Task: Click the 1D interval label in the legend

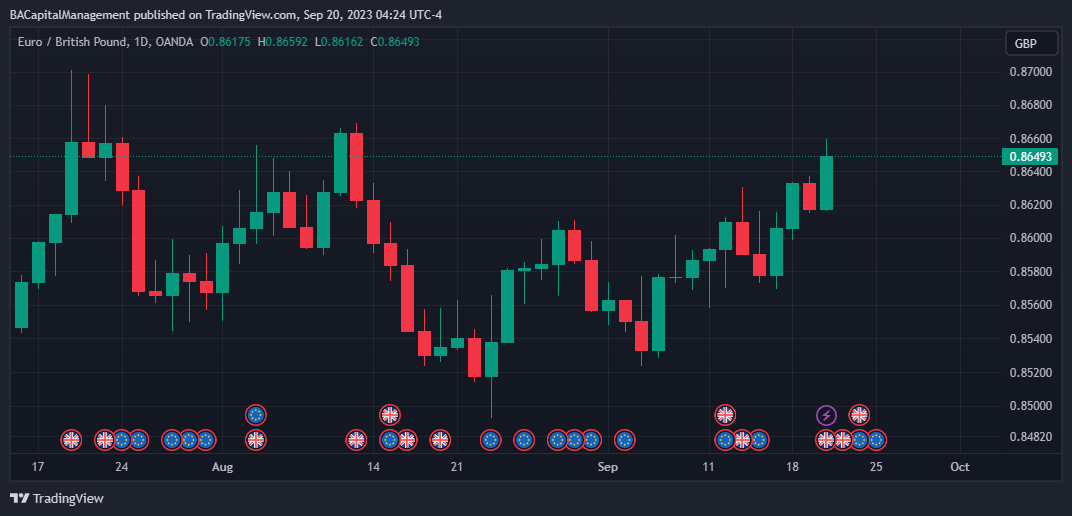Action: (141, 42)
